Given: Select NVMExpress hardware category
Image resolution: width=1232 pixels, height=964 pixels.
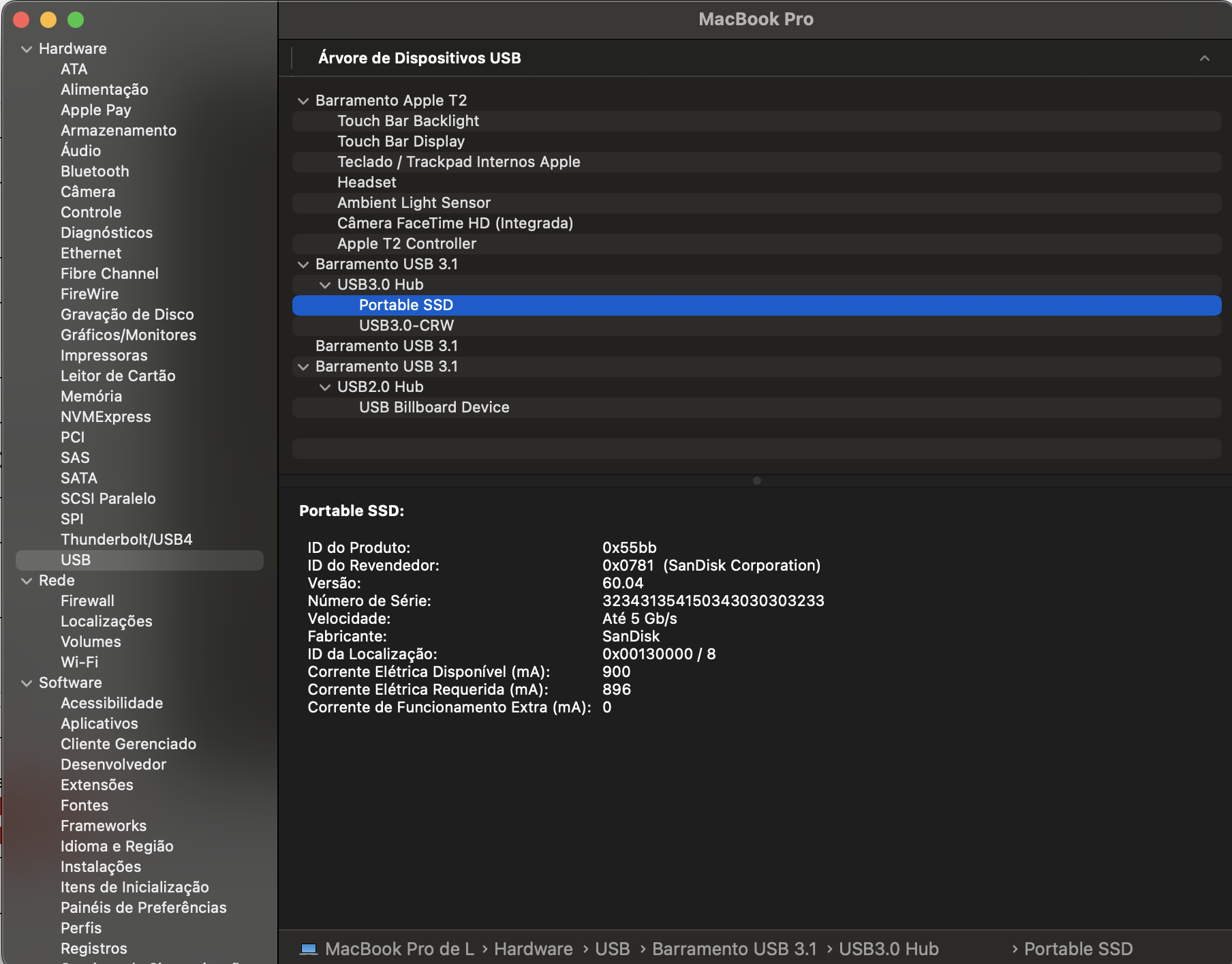Looking at the screenshot, I should 106,417.
